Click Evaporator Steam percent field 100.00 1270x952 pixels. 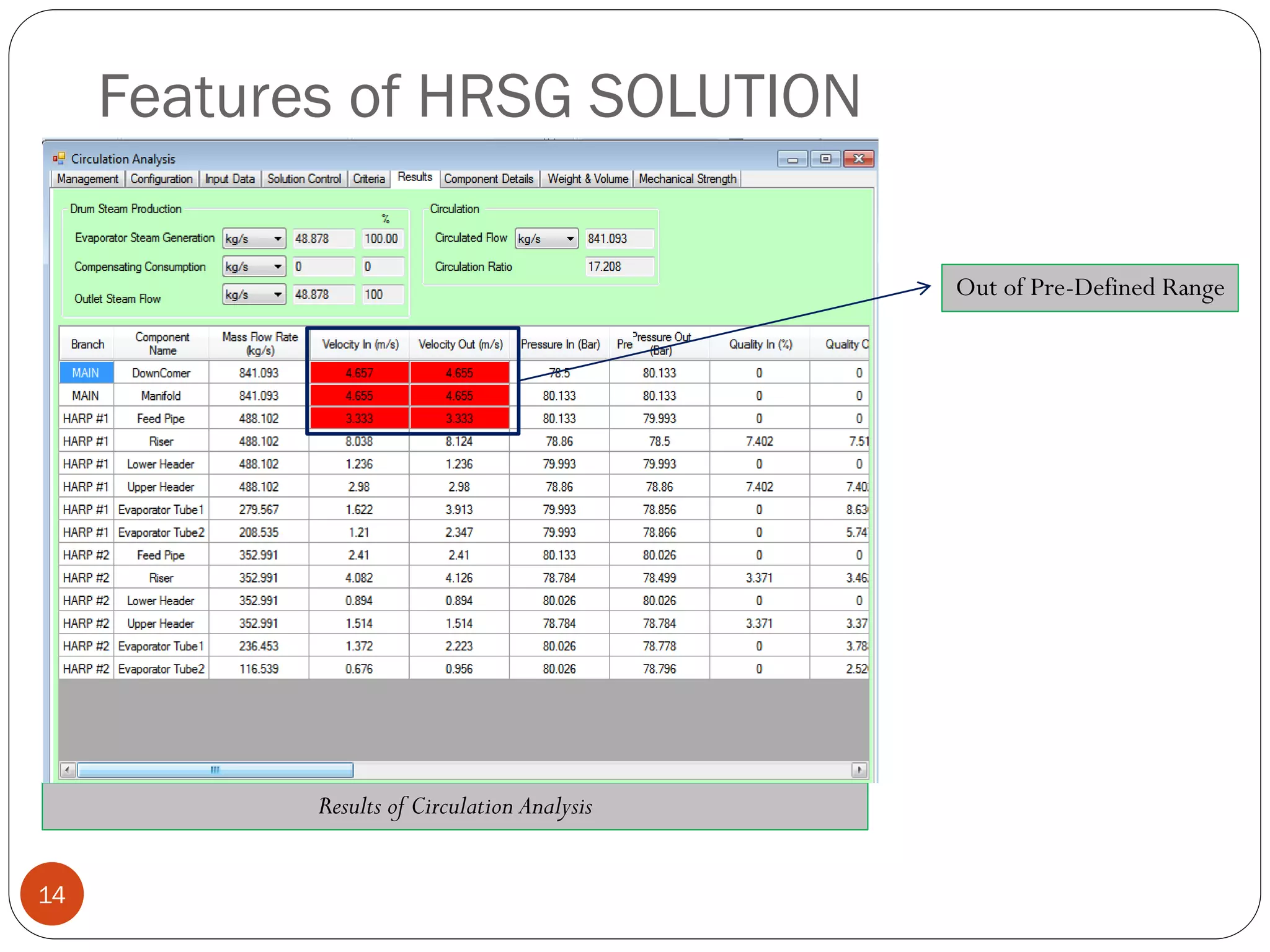pyautogui.click(x=383, y=239)
